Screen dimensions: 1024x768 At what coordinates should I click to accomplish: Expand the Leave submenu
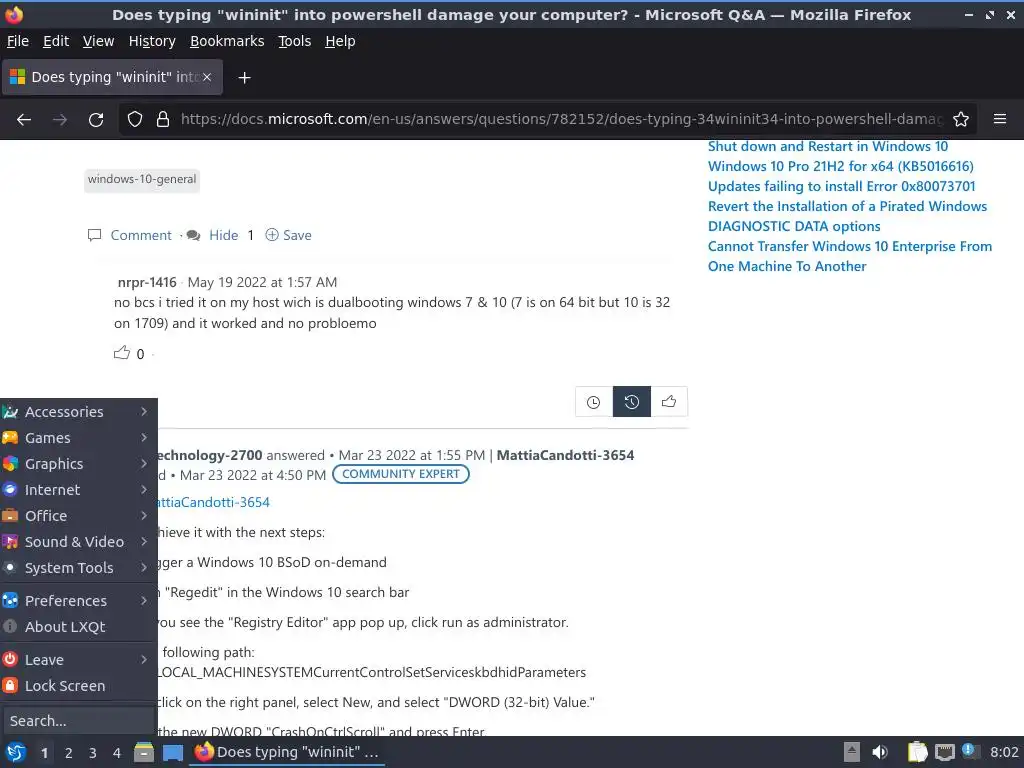click(x=78, y=660)
